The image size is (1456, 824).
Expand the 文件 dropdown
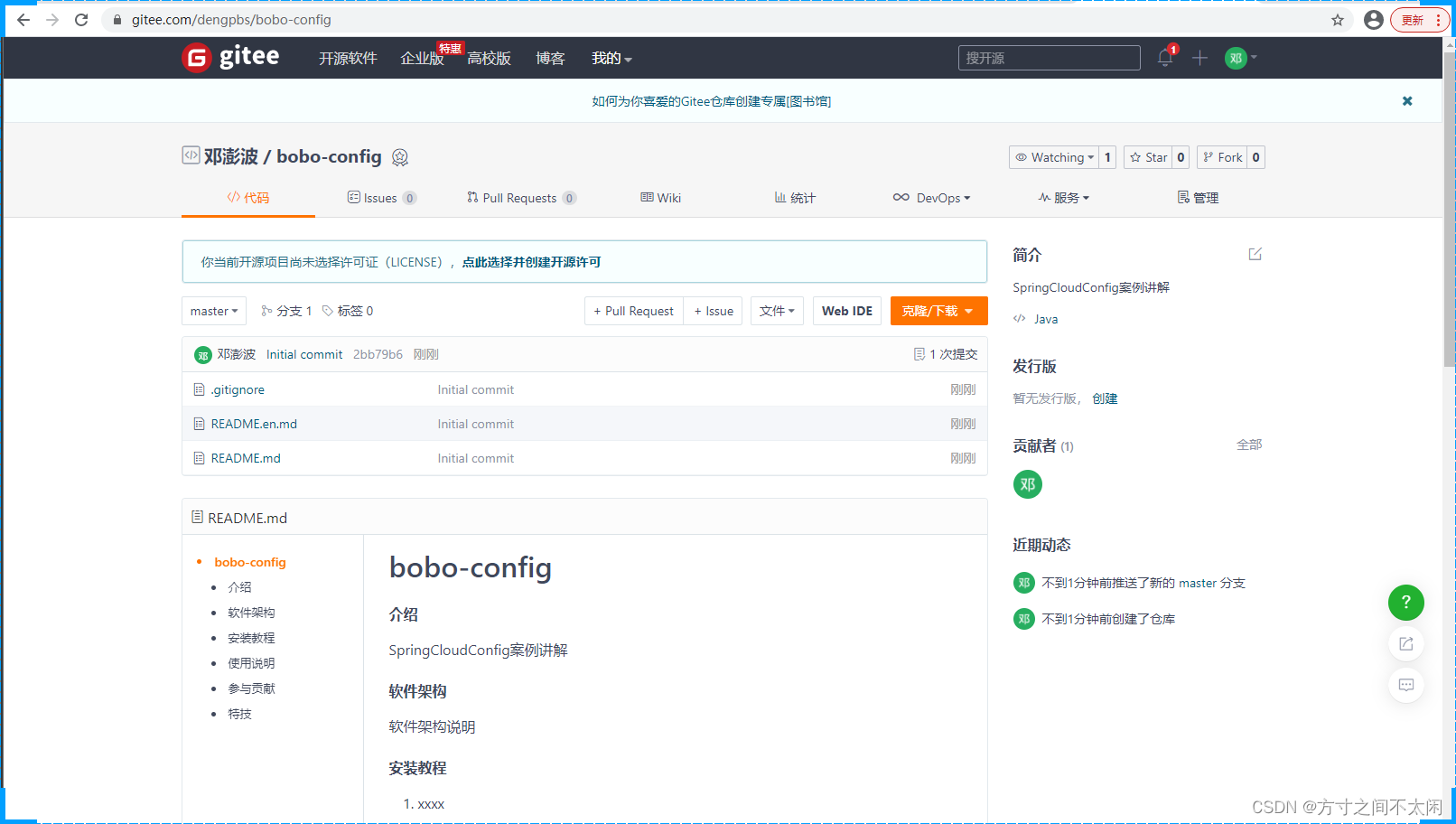pyautogui.click(x=777, y=311)
